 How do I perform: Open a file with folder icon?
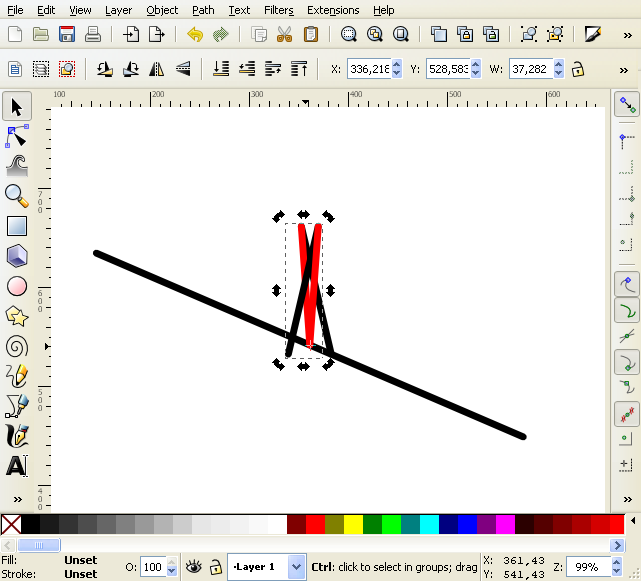pos(41,34)
